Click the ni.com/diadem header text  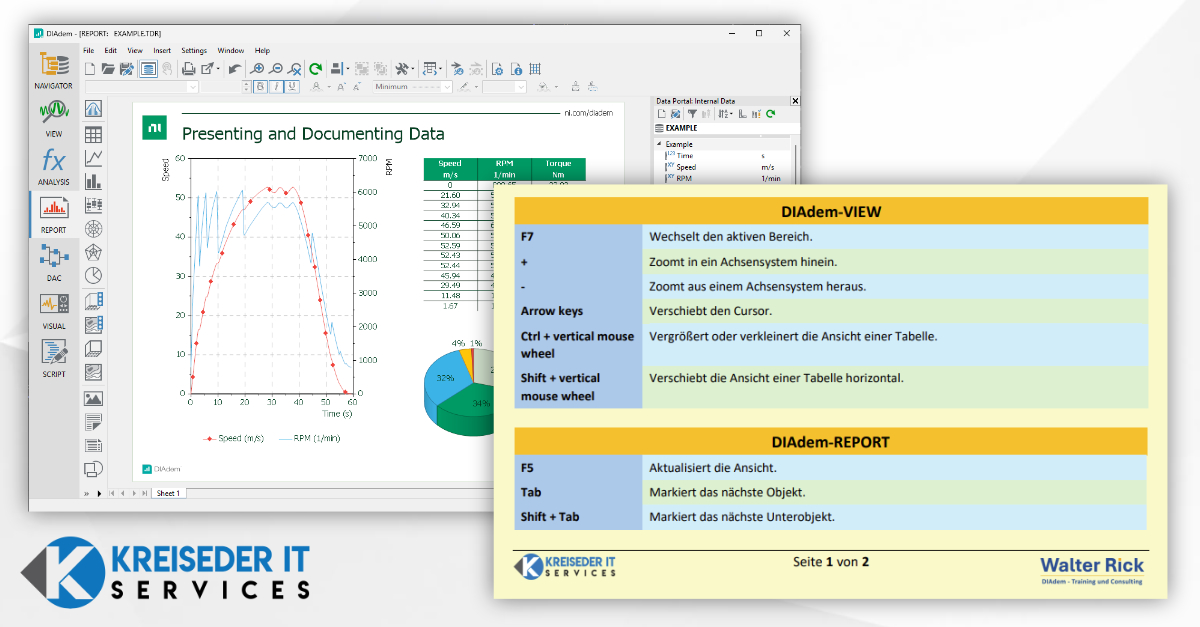(588, 114)
